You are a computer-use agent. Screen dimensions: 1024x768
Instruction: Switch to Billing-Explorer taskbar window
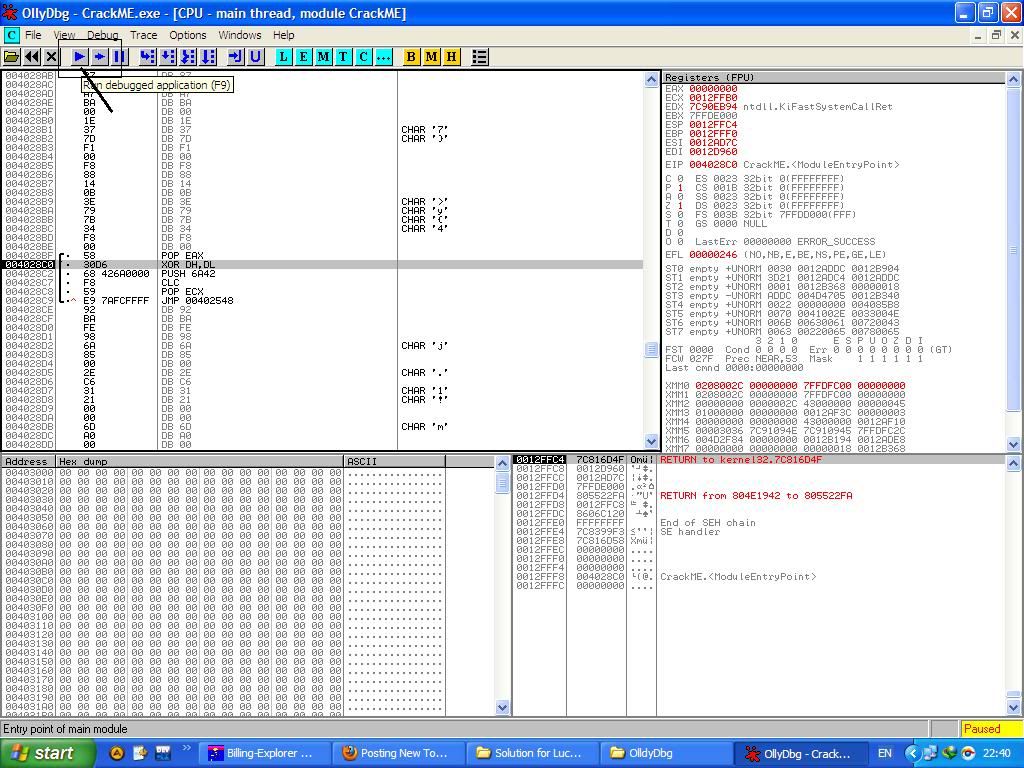(263, 754)
